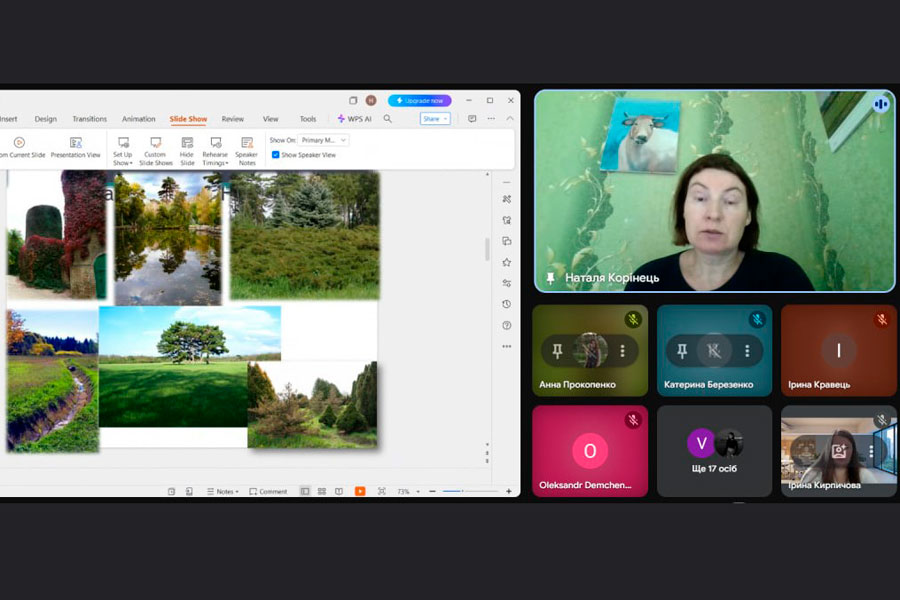Viewport: 900px width, 600px height.
Task: Select the Slide Show tab
Action: click(188, 119)
